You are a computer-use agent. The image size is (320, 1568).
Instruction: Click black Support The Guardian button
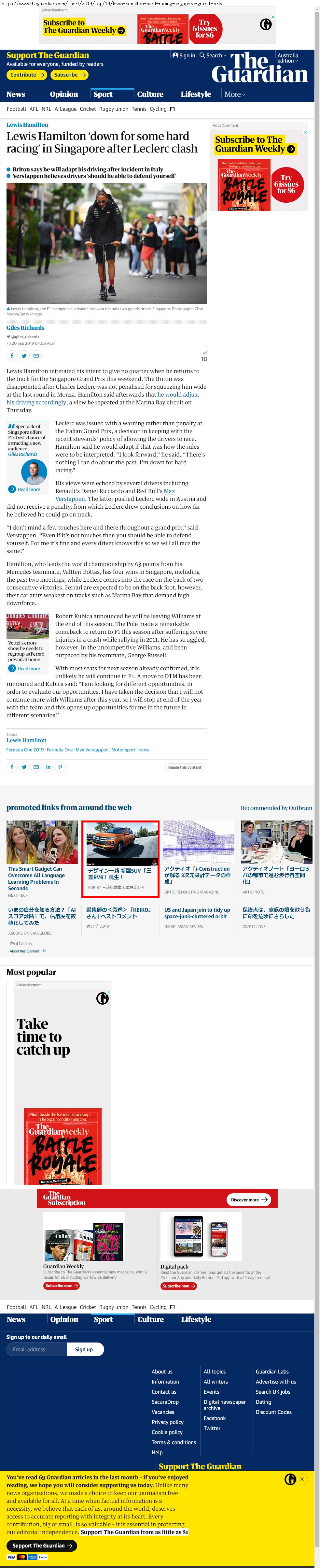(43, 1546)
